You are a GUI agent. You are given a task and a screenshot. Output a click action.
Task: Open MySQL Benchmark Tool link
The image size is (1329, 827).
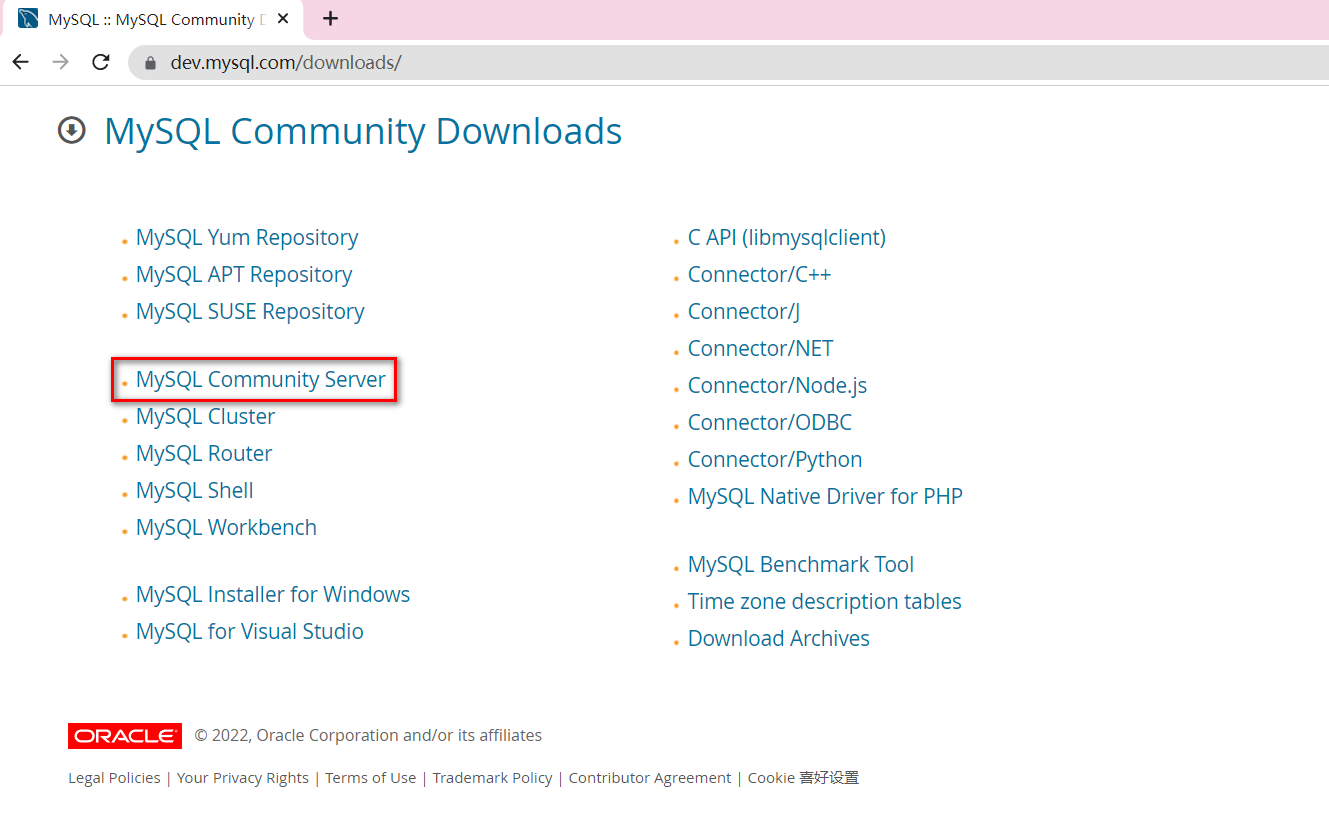click(801, 565)
